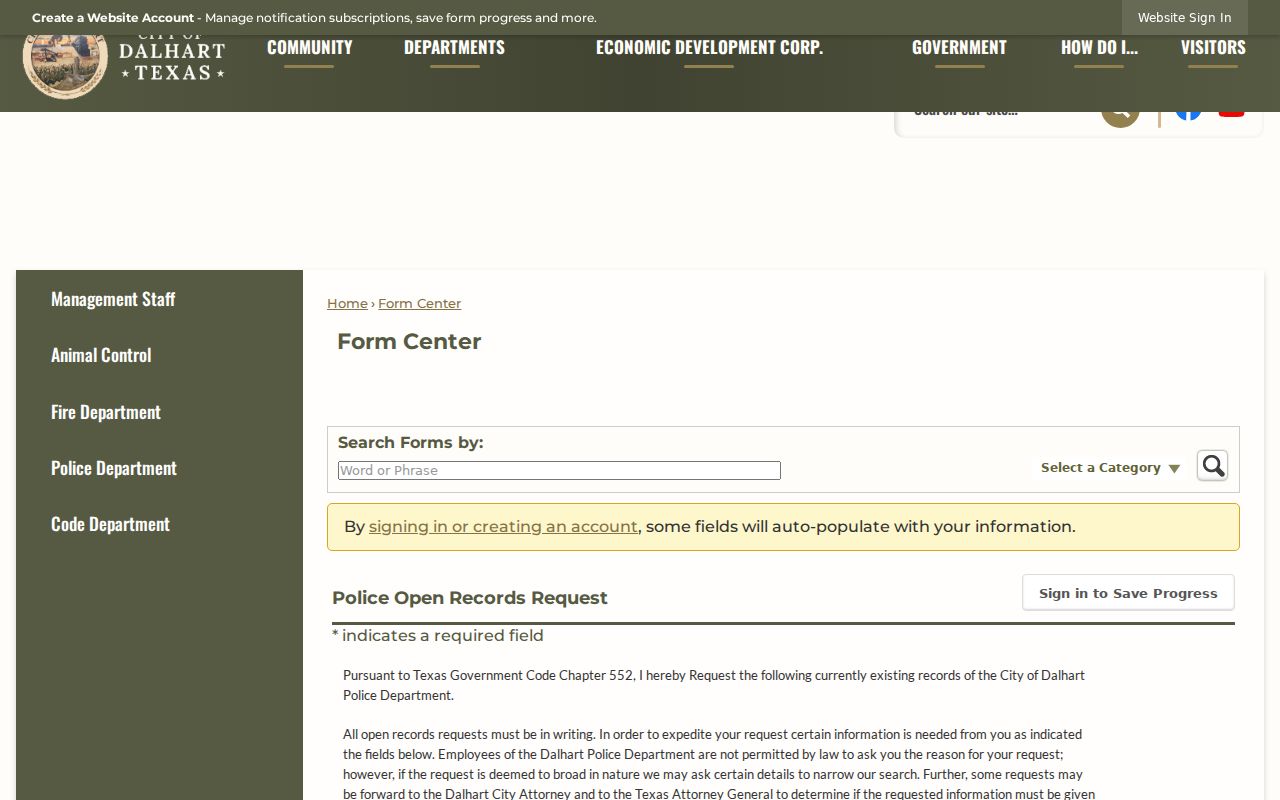Open the Government menu
1280x800 pixels.
[x=959, y=48]
